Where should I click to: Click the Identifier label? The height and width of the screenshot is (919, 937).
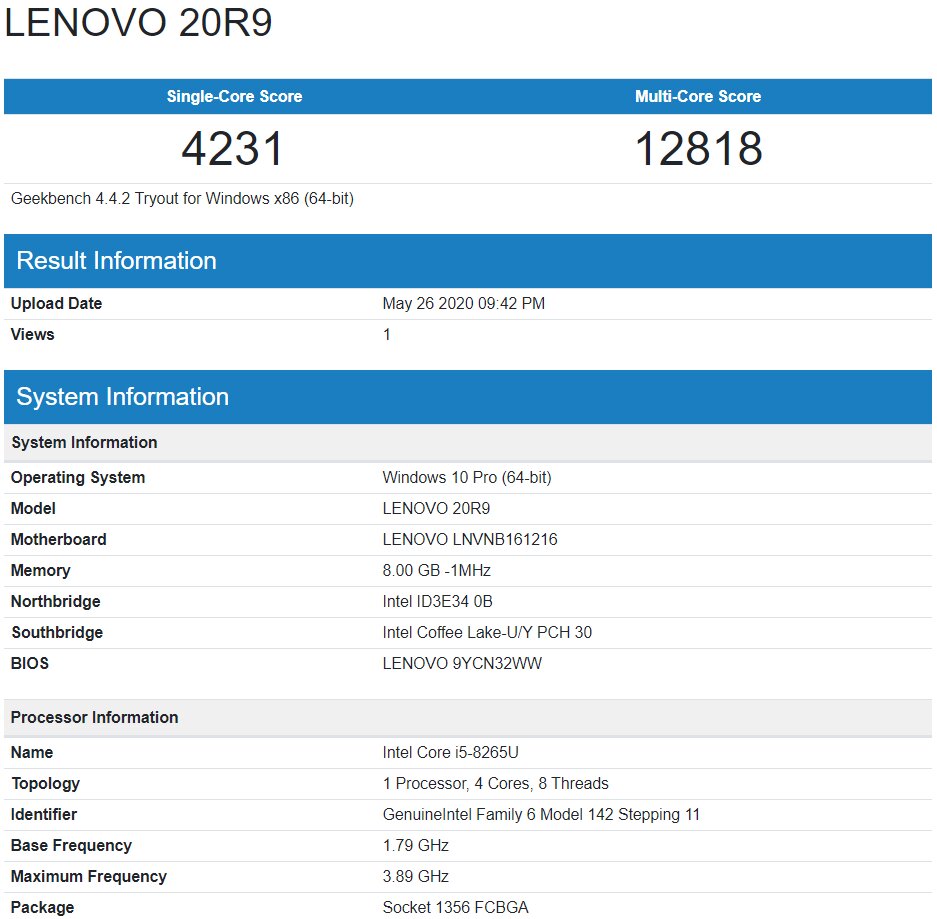coord(44,814)
